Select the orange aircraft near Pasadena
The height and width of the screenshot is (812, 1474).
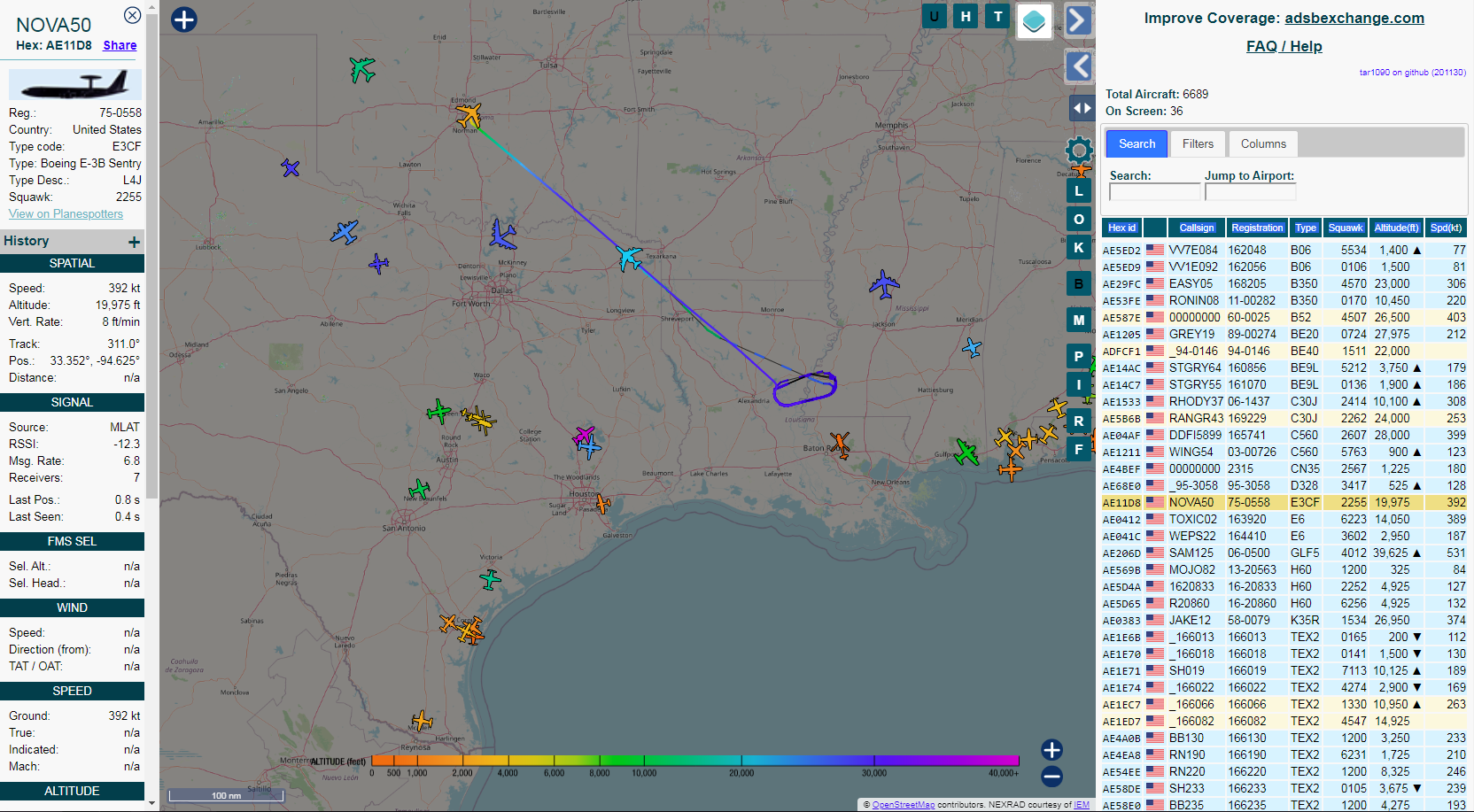602,504
